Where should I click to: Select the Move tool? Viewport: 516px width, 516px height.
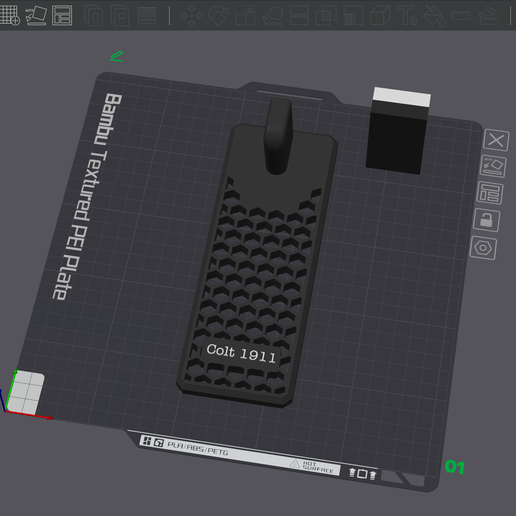pos(191,16)
